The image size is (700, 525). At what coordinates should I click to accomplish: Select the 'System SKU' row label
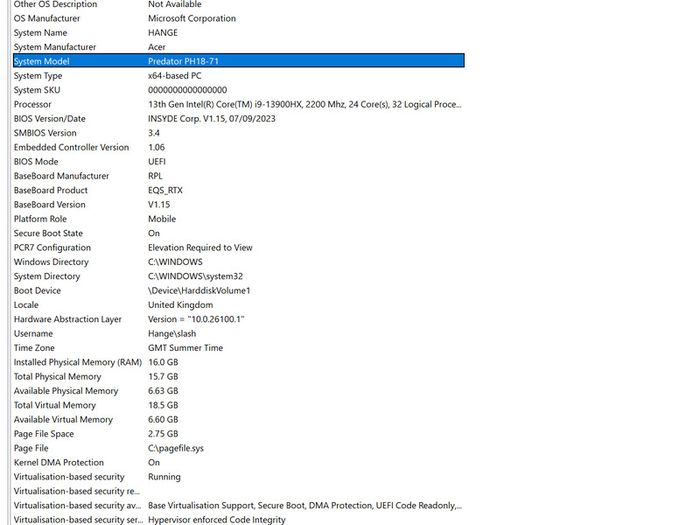pos(37,90)
